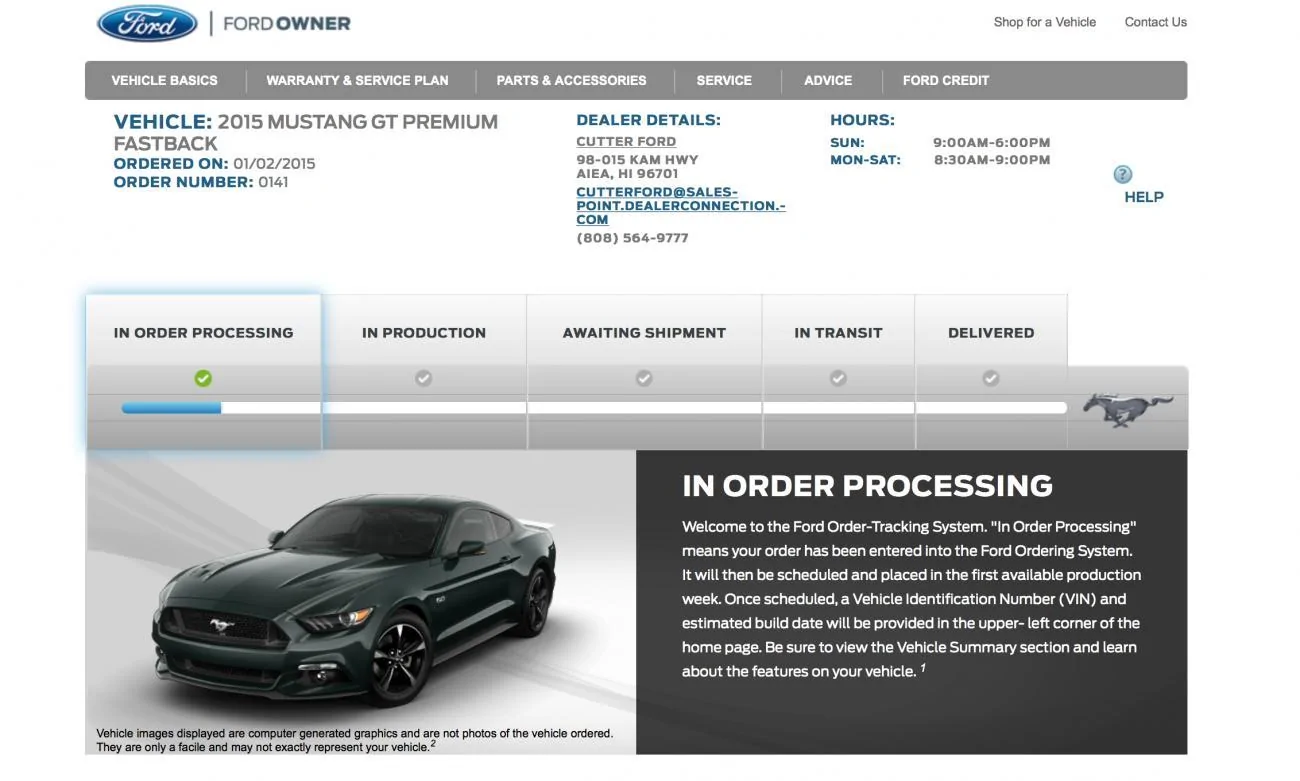Click the order number 0141
Image resolution: width=1300 pixels, height=781 pixels.
coord(273,182)
